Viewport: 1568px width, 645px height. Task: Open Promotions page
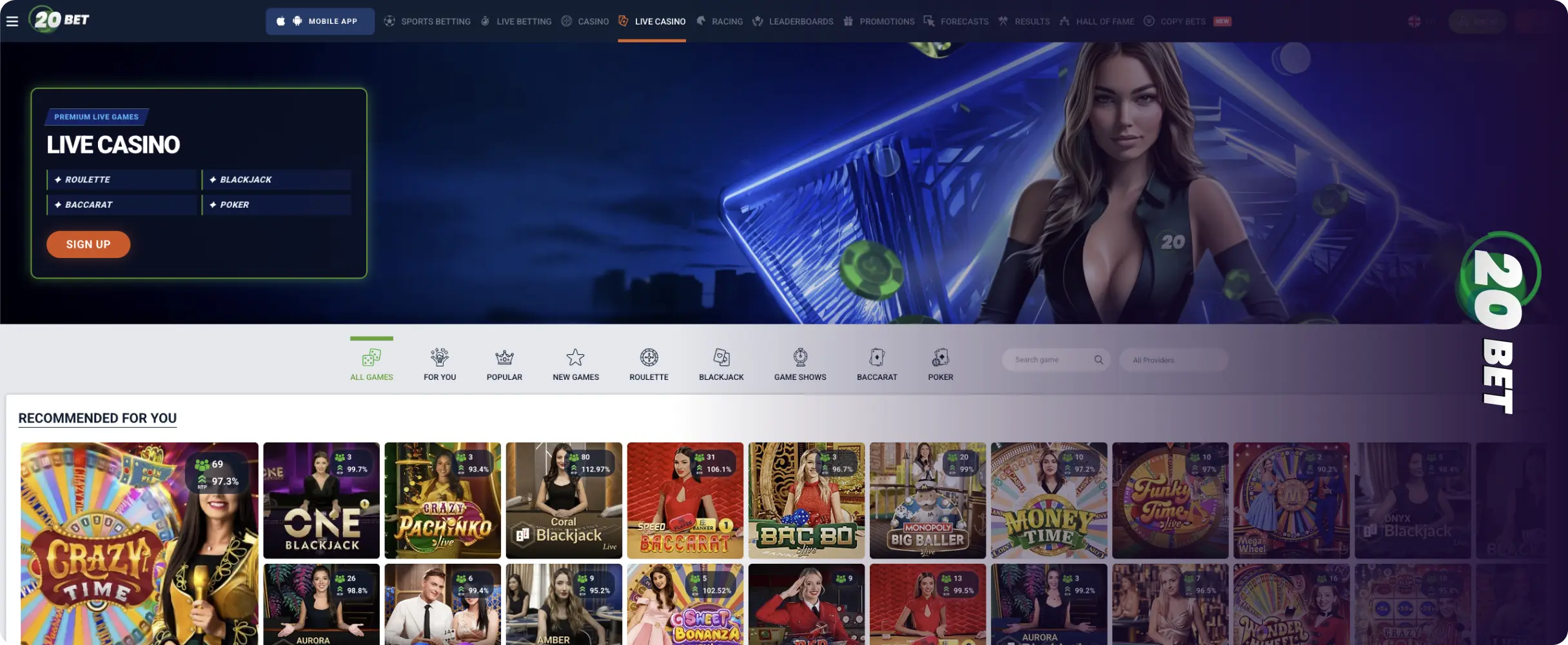(879, 21)
